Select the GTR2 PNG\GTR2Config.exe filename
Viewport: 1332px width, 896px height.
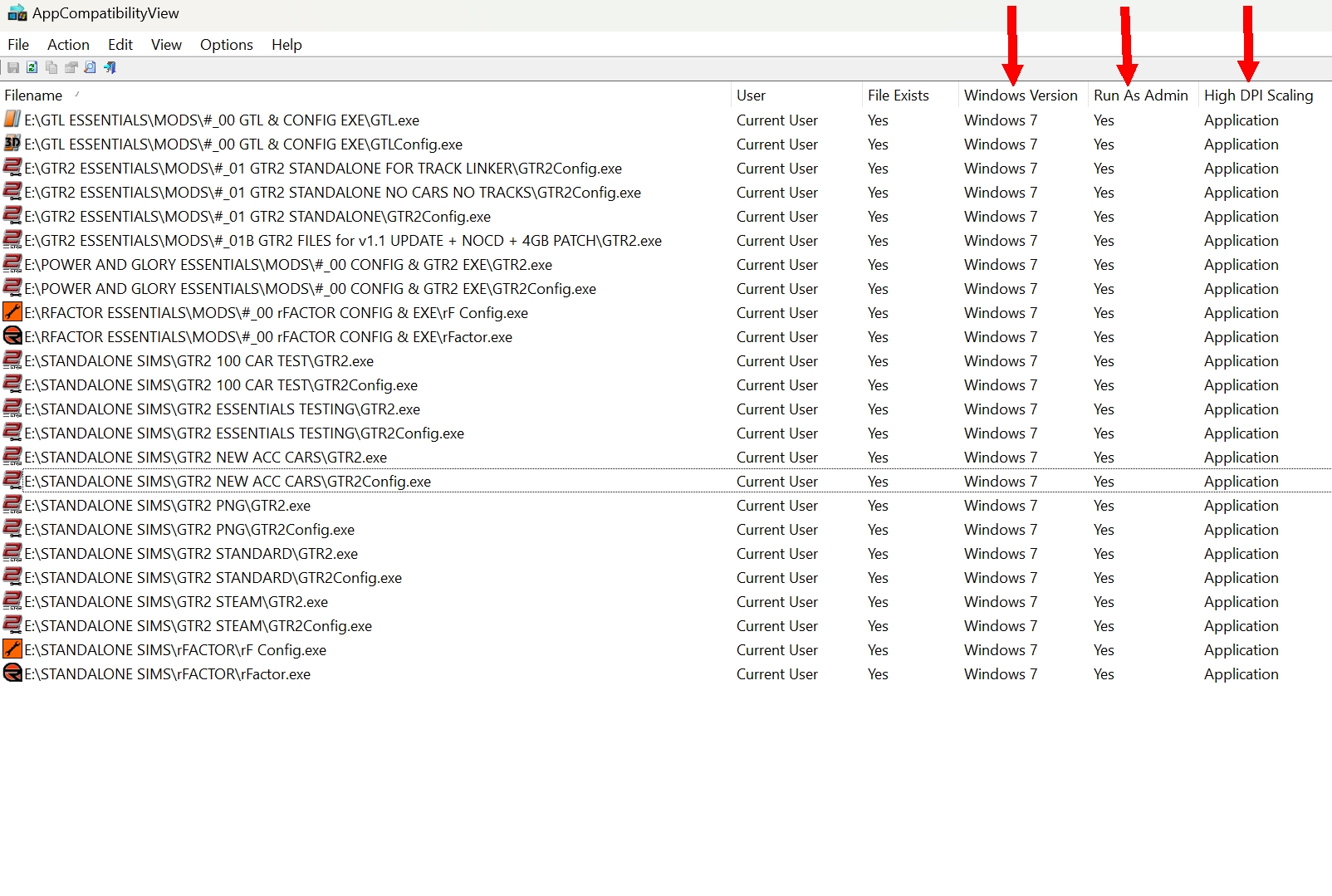click(189, 530)
